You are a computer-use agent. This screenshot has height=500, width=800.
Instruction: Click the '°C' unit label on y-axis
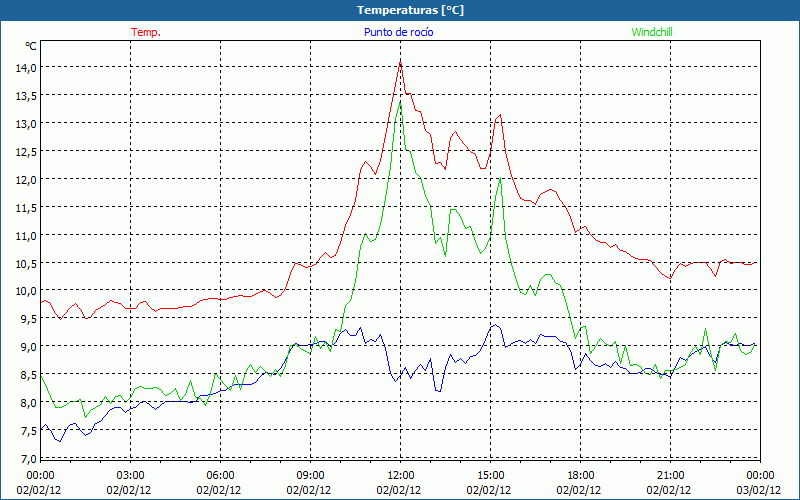(31, 46)
